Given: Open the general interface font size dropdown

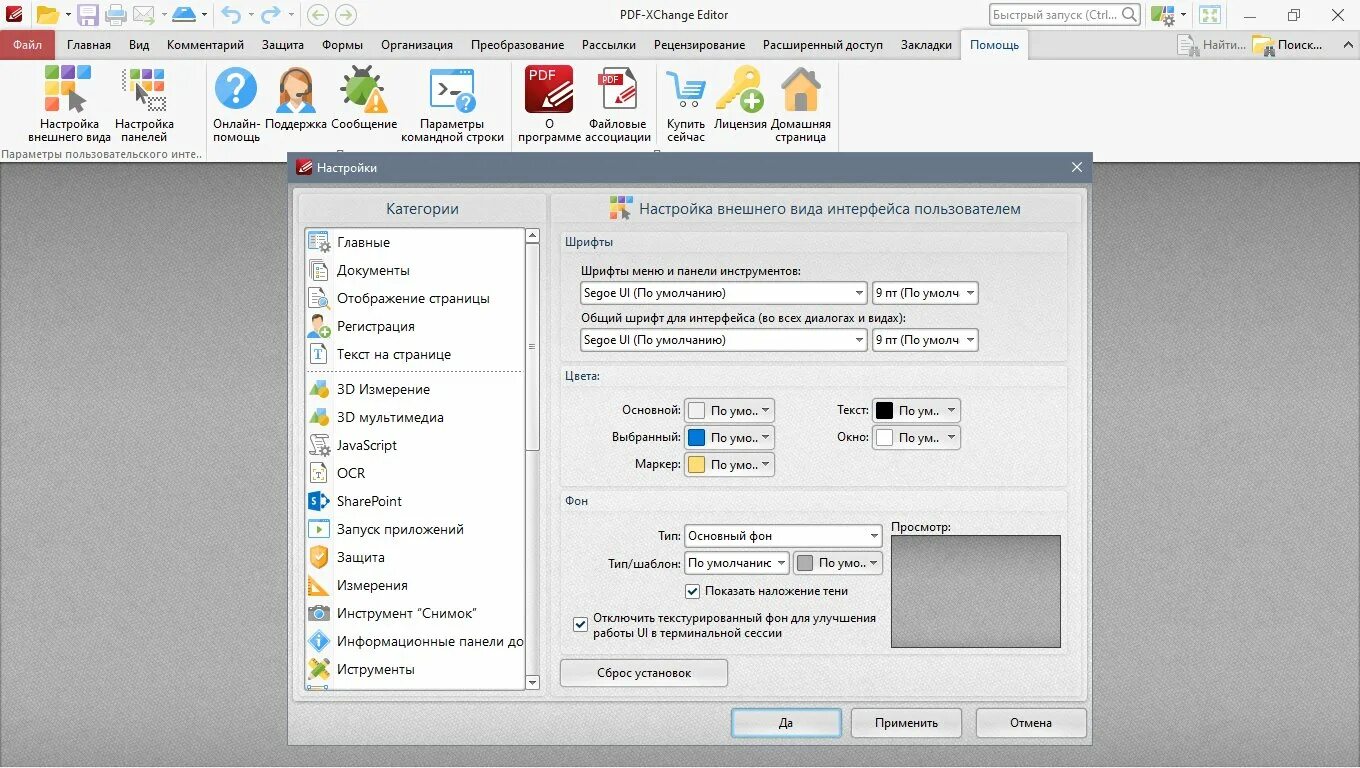Looking at the screenshot, I should click(x=925, y=340).
